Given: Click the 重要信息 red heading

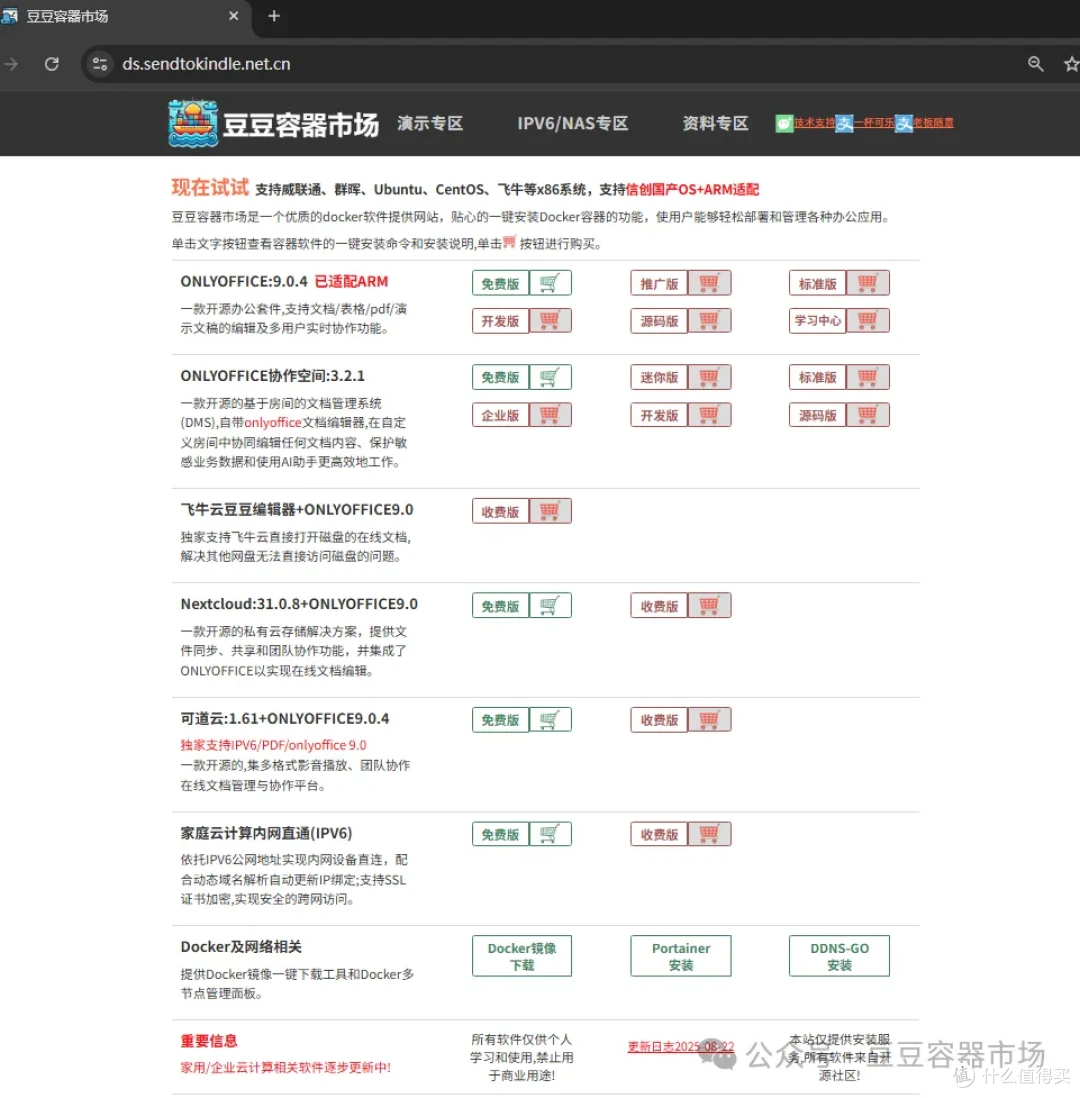Looking at the screenshot, I should tap(209, 1041).
